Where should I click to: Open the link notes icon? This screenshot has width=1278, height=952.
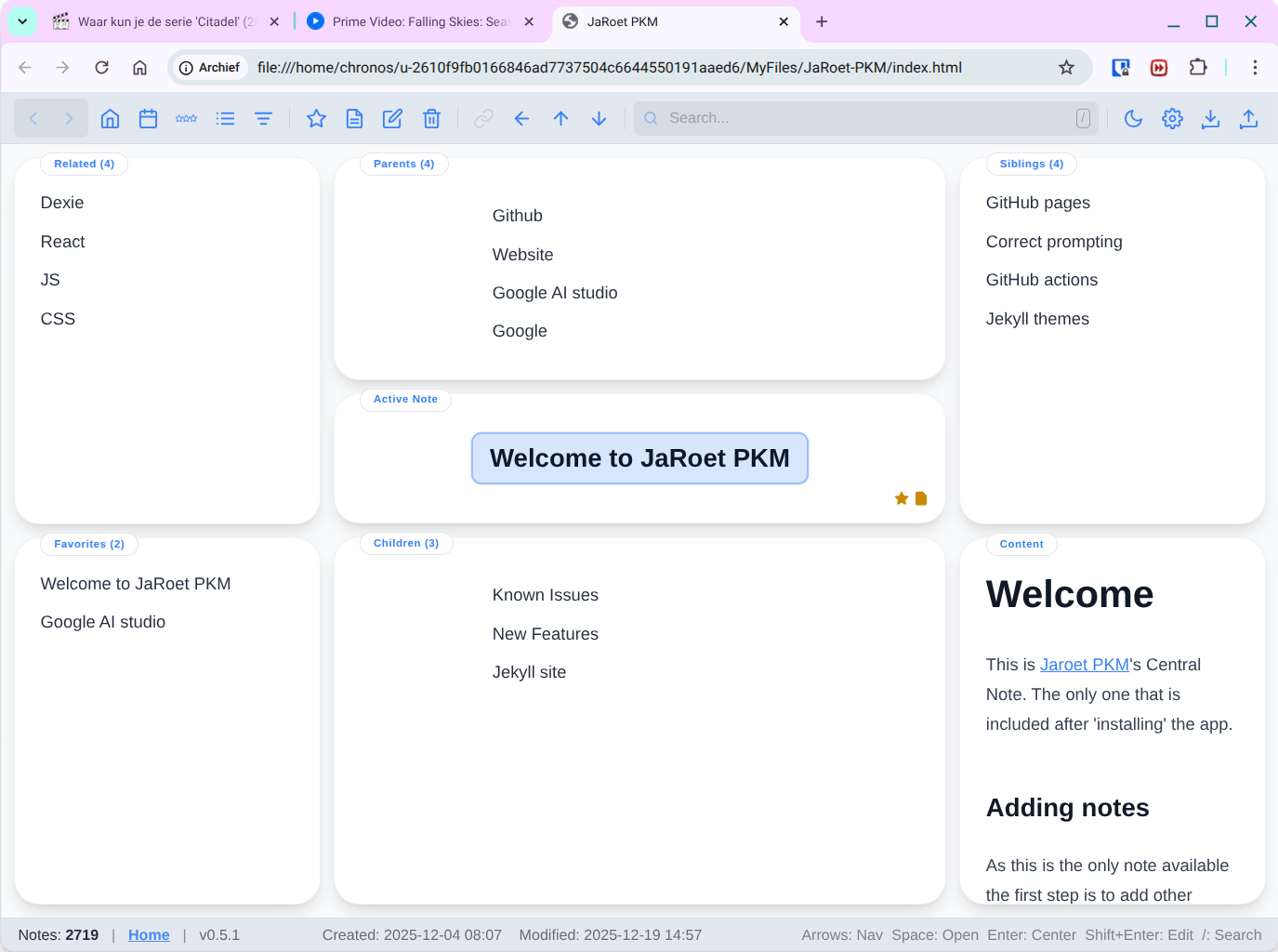tap(483, 118)
